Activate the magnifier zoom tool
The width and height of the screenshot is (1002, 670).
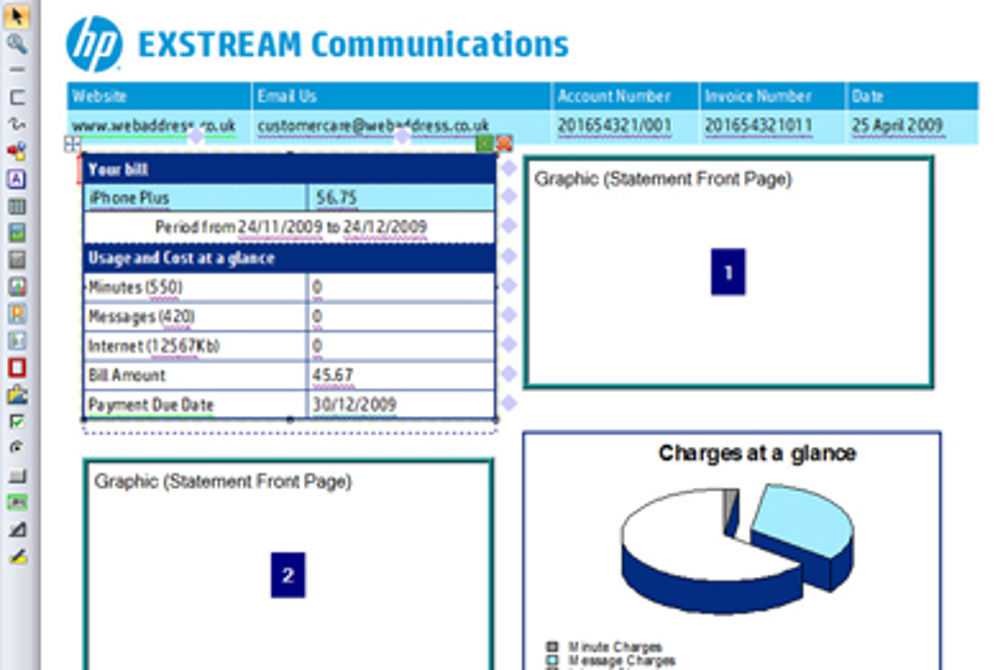17,43
